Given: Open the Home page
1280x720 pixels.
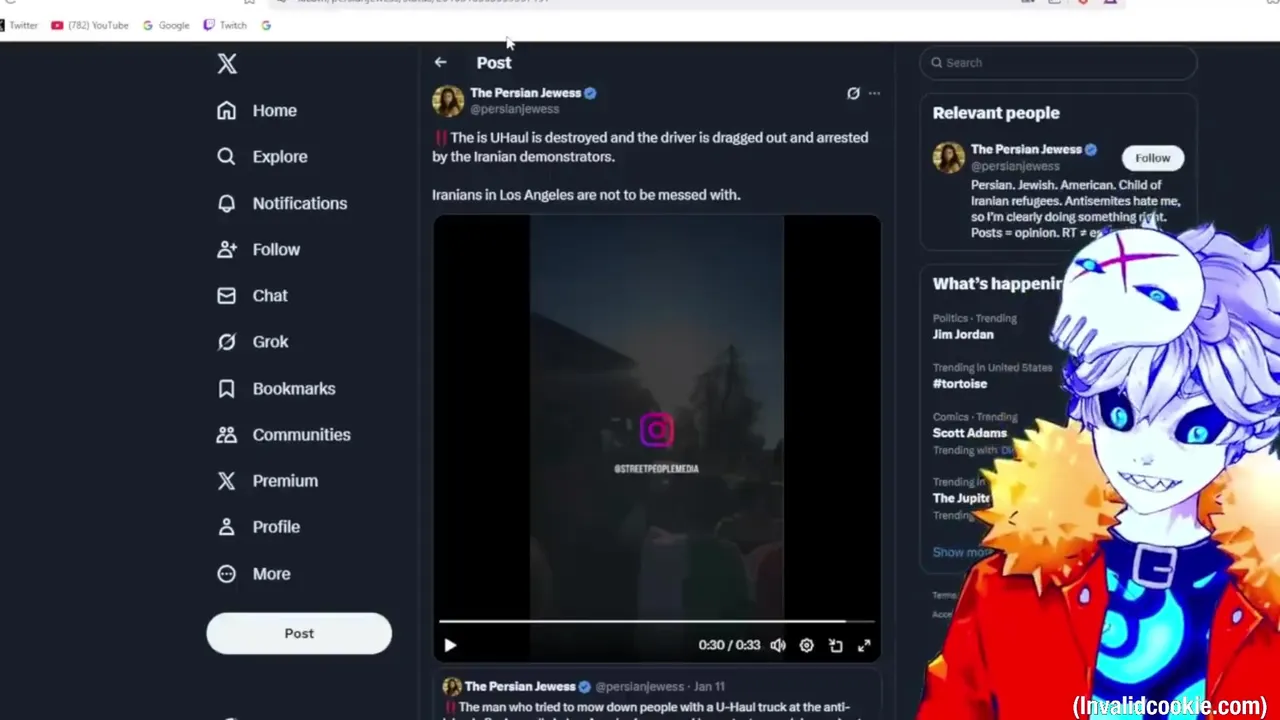Looking at the screenshot, I should click(257, 110).
